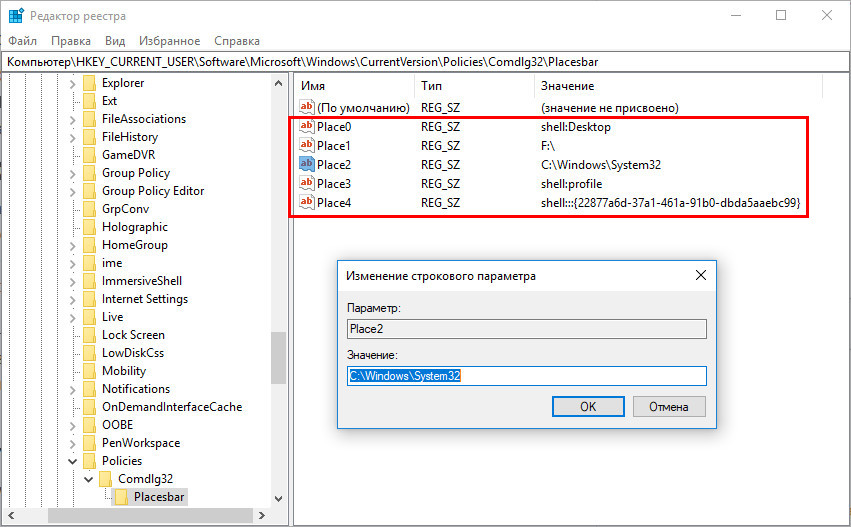Click the registry path address bar
The height and width of the screenshot is (527, 851).
(x=425, y=62)
